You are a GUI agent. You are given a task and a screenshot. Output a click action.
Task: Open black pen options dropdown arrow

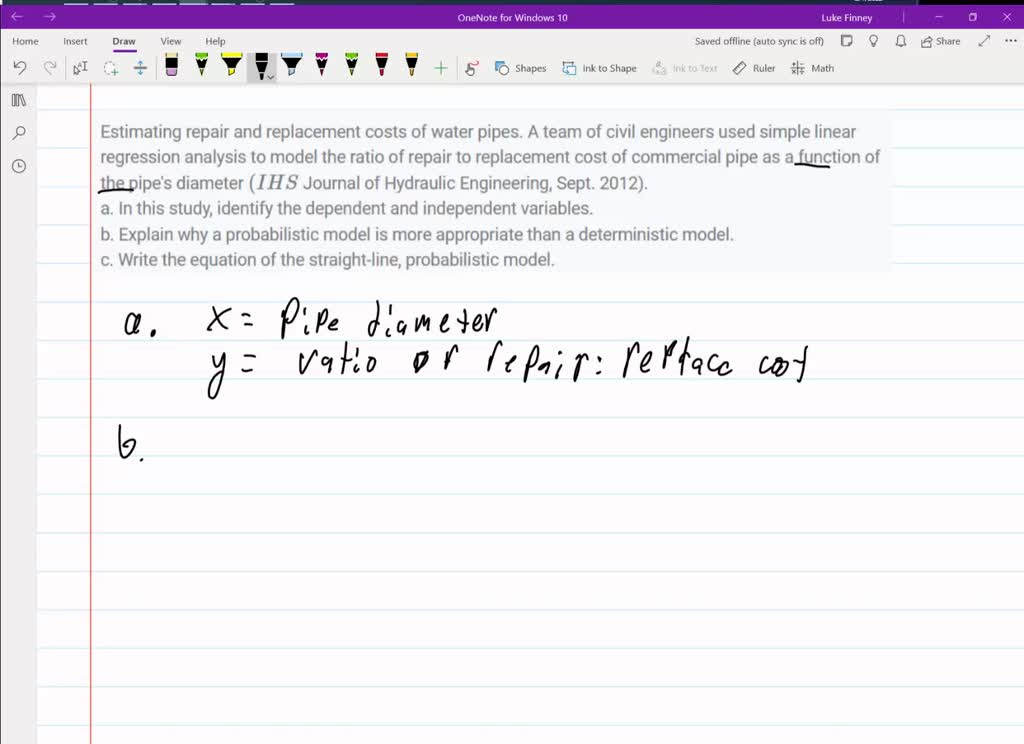[271, 76]
